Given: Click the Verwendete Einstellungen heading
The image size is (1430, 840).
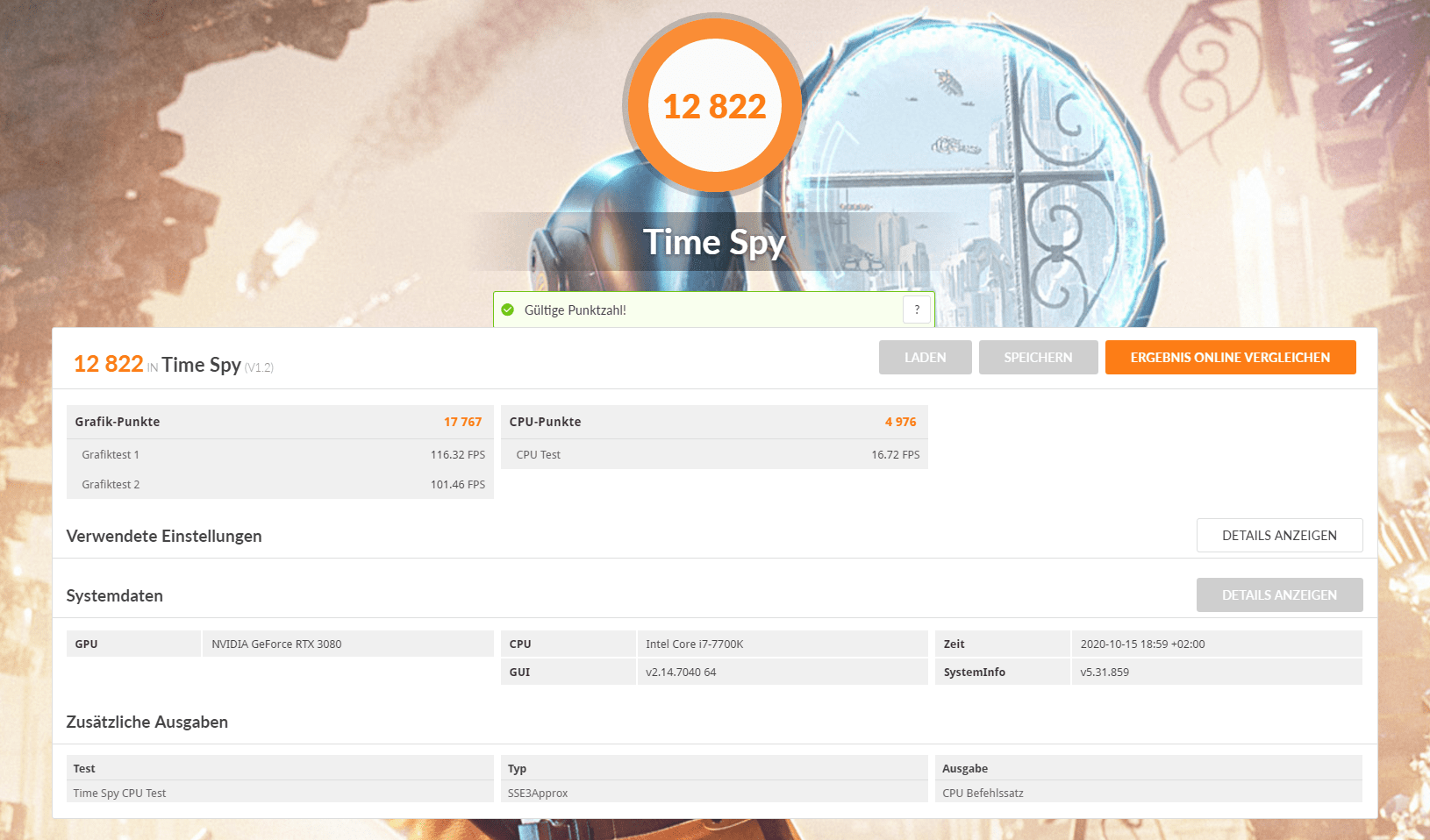Looking at the screenshot, I should 164,536.
